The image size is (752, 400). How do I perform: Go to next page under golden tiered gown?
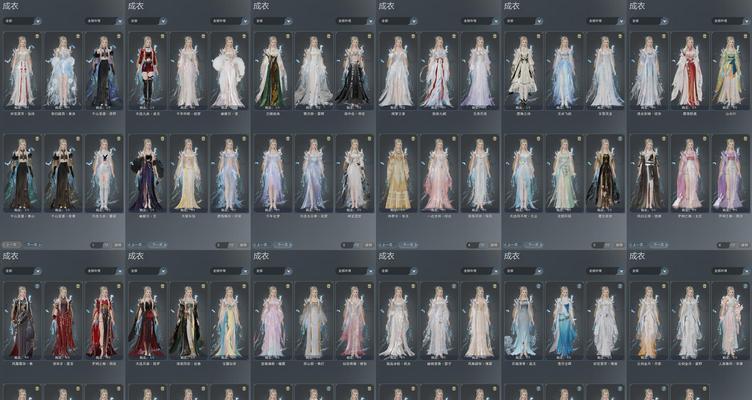click(408, 245)
